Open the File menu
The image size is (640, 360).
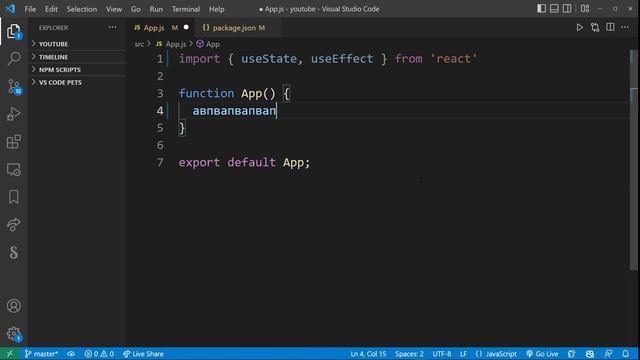[x=30, y=9]
